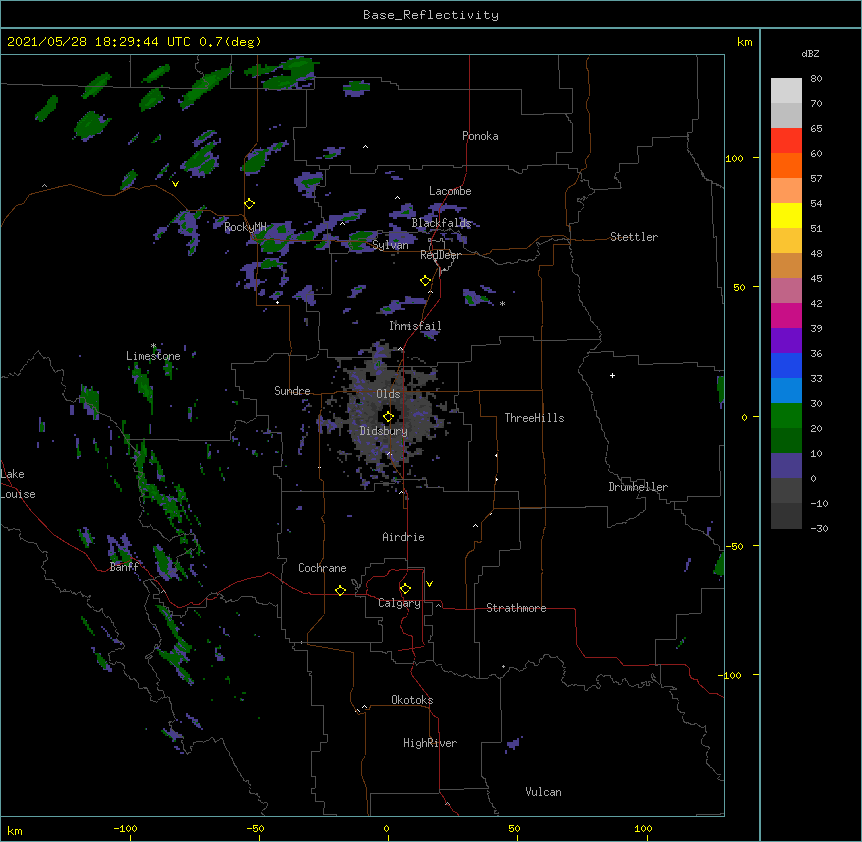Pick the purple swatch in the dBZ legend
Viewport: 862px width, 842px height.
(x=786, y=341)
